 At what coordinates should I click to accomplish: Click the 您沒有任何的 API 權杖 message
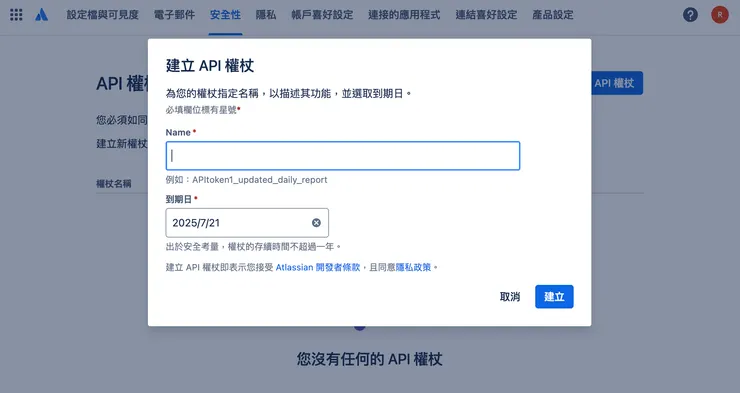(370, 359)
